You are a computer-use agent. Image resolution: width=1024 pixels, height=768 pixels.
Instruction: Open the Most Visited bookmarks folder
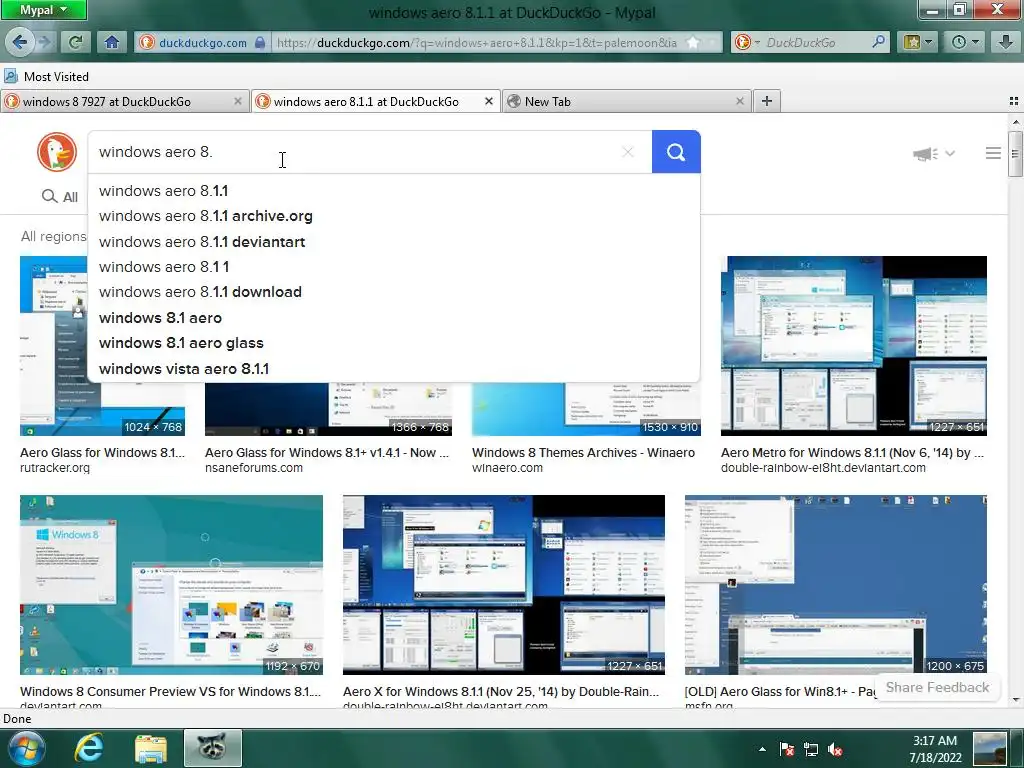[x=46, y=76]
